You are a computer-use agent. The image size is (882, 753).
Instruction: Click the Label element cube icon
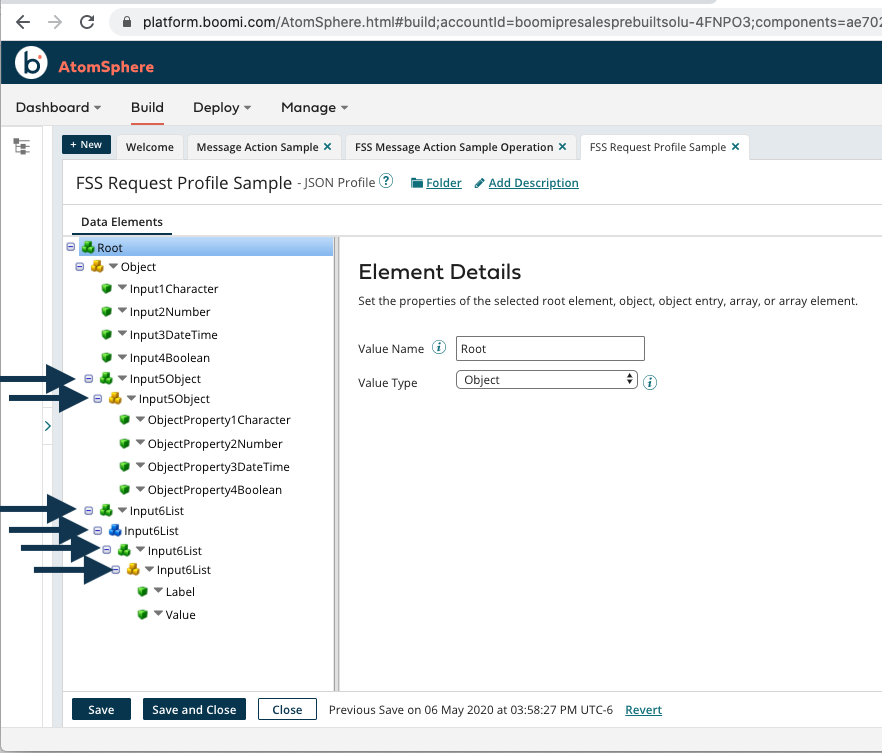coord(142,591)
